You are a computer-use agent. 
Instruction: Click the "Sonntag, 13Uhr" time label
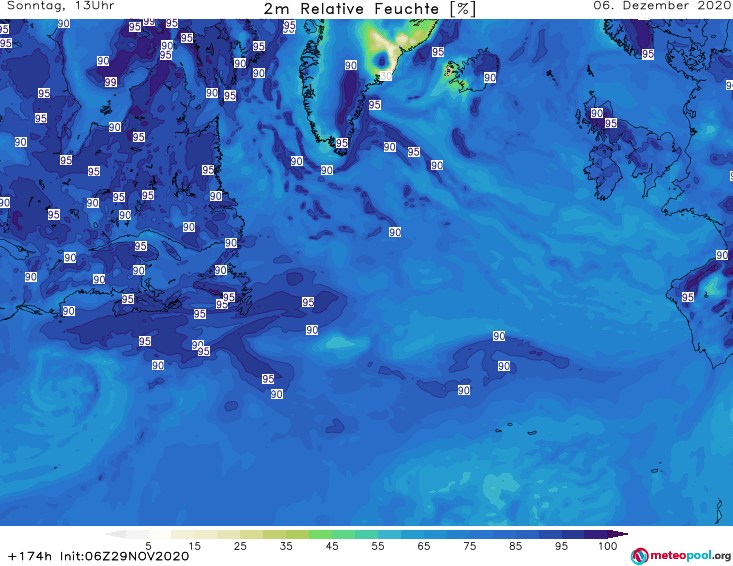pos(60,6)
